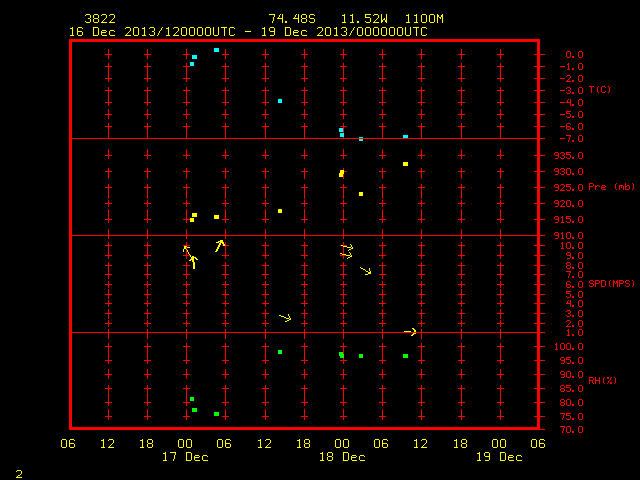Screen dimensions: 640x480
Task: Click the RH(%) humidity axis label
Action: 602,380
